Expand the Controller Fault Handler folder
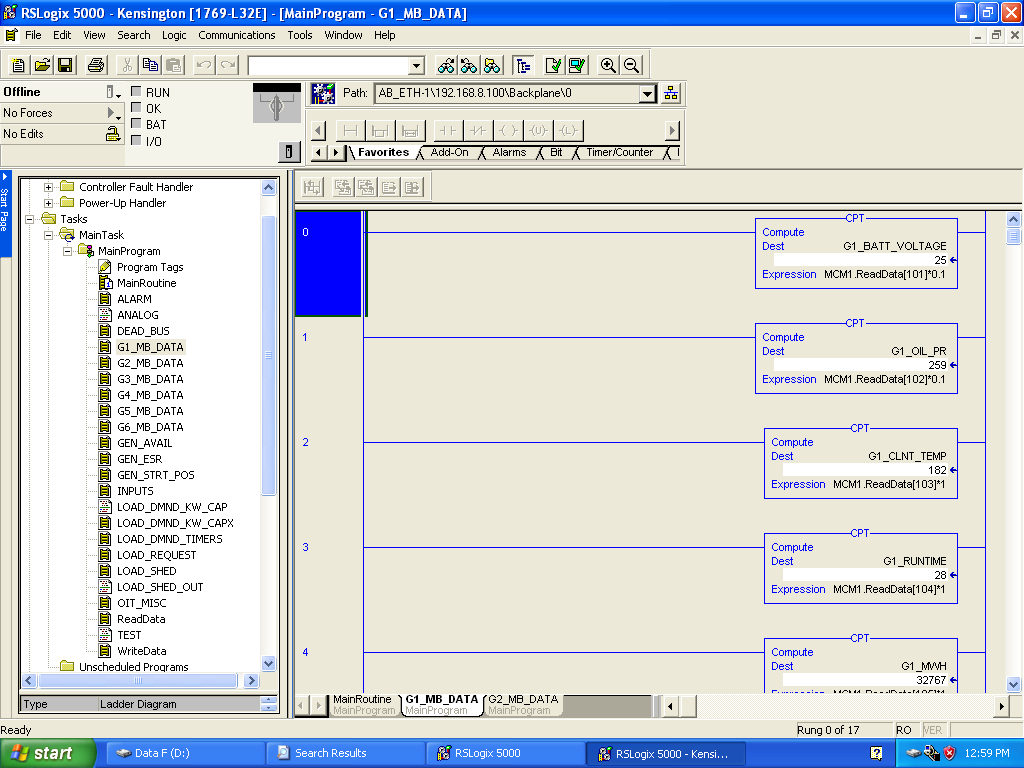 tap(48, 187)
